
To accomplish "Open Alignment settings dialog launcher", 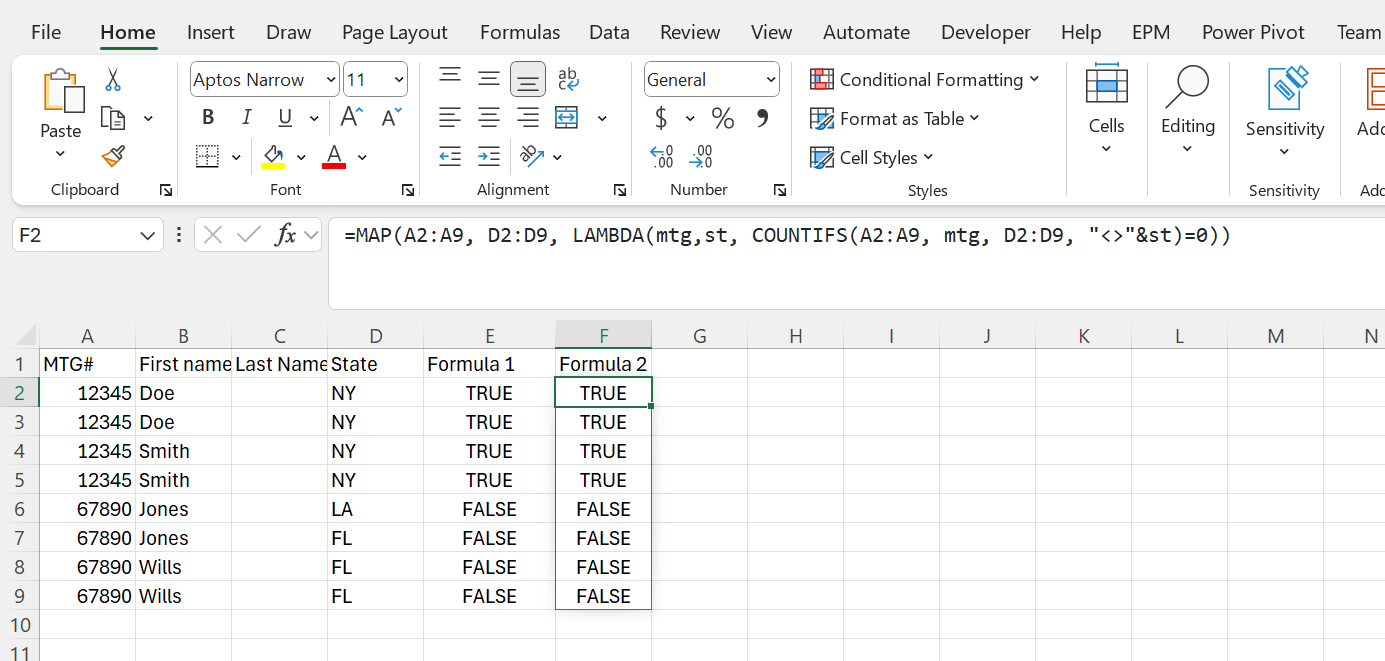I will pos(619,190).
